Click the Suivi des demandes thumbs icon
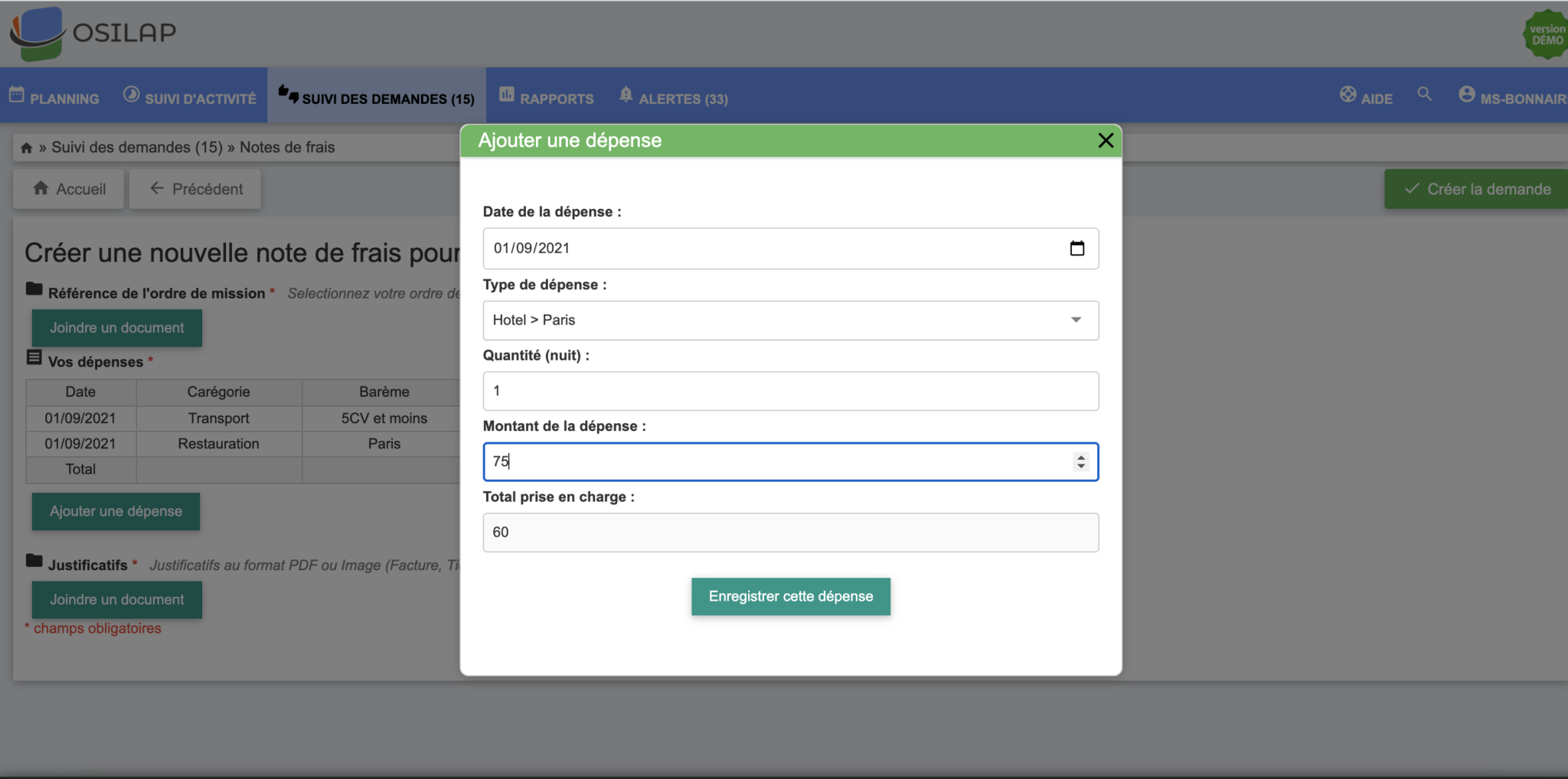This screenshot has width=1568, height=779. point(289,94)
